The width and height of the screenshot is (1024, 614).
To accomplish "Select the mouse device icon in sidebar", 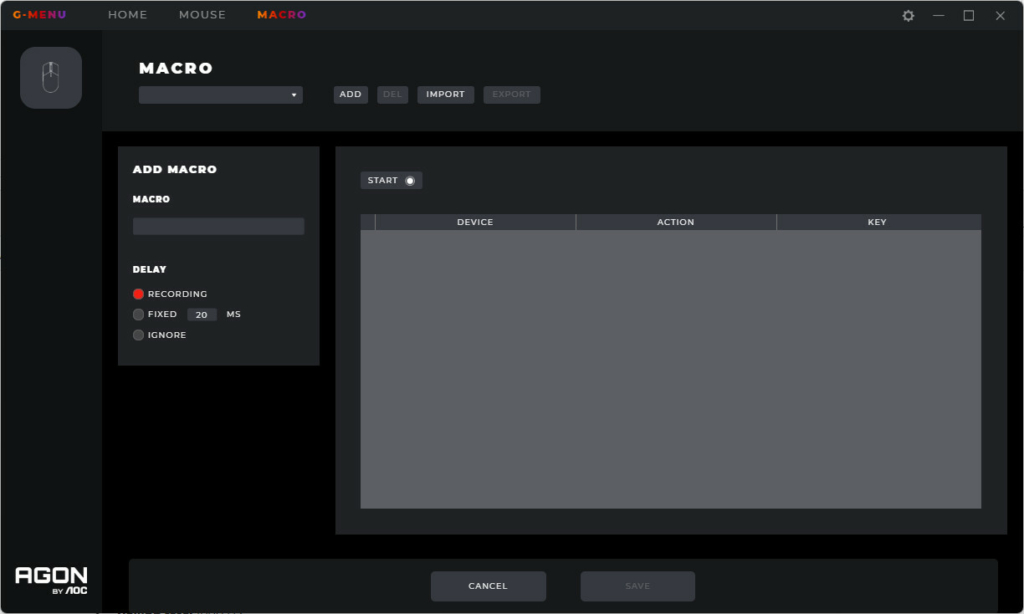I will pos(51,78).
